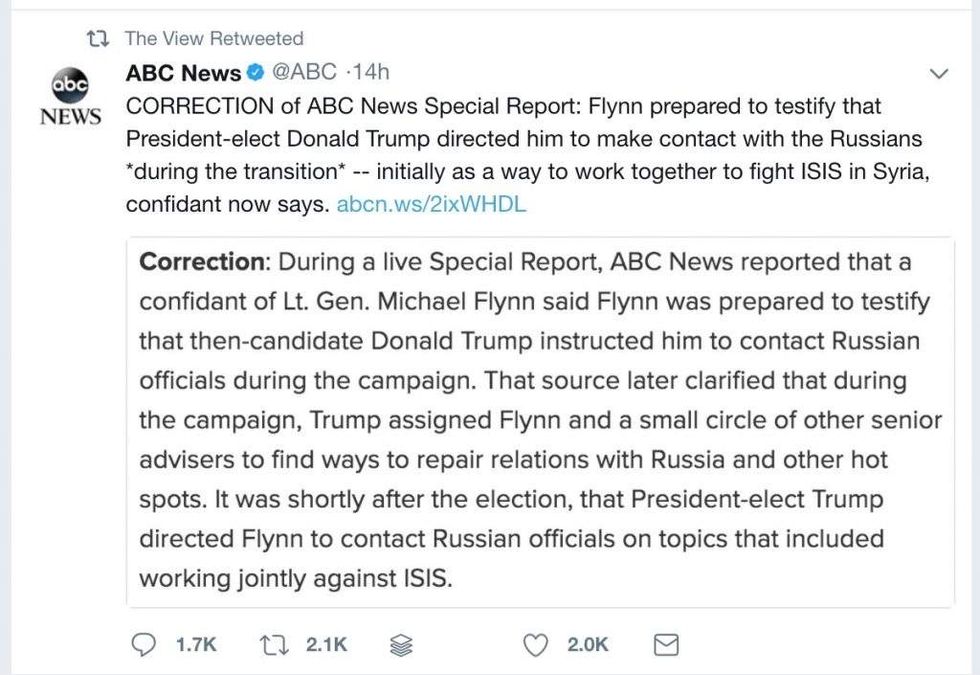980x675 pixels.
Task: Open the ABC News logo avatar
Action: 70,97
